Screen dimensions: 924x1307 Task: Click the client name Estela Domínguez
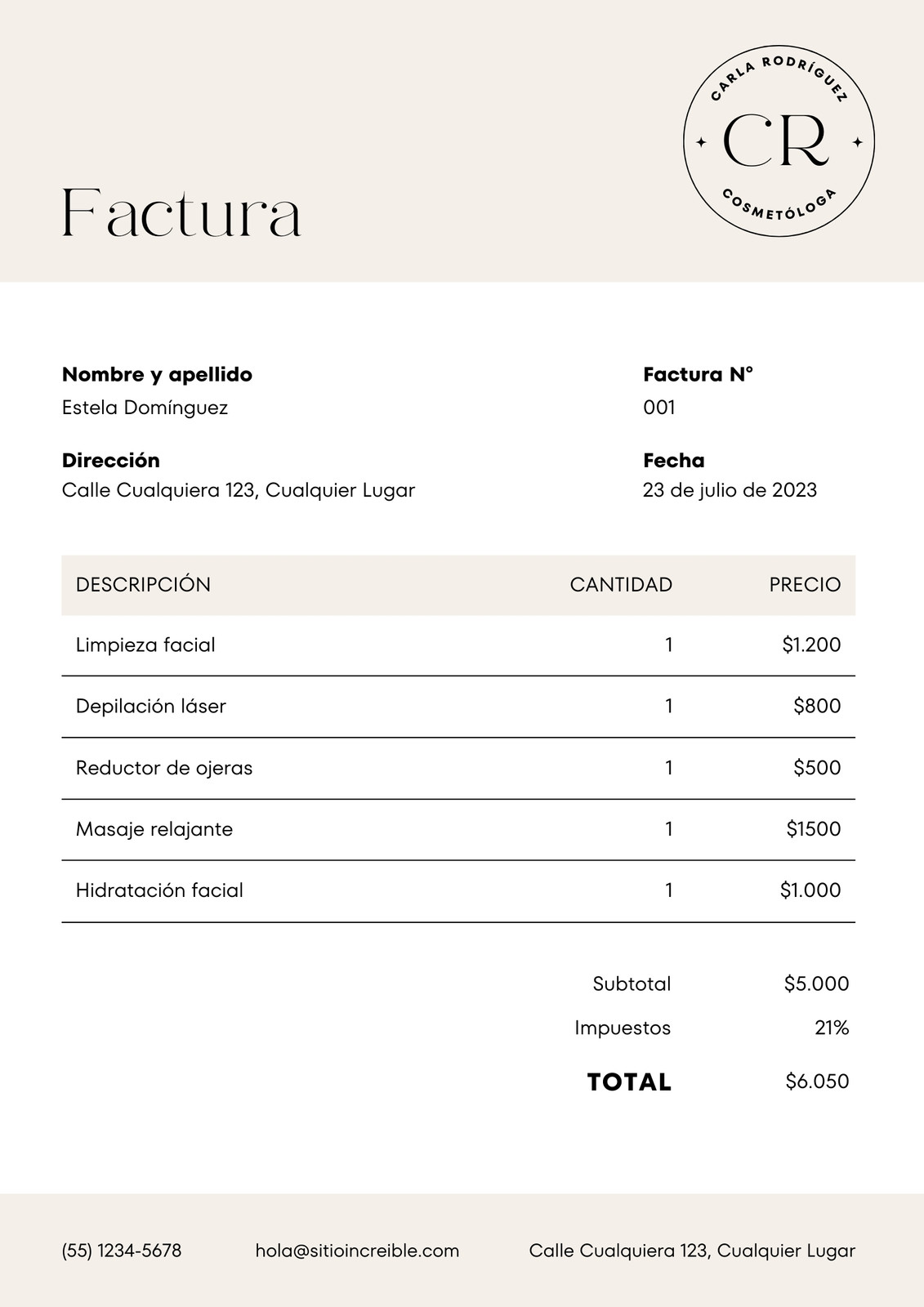(x=145, y=408)
